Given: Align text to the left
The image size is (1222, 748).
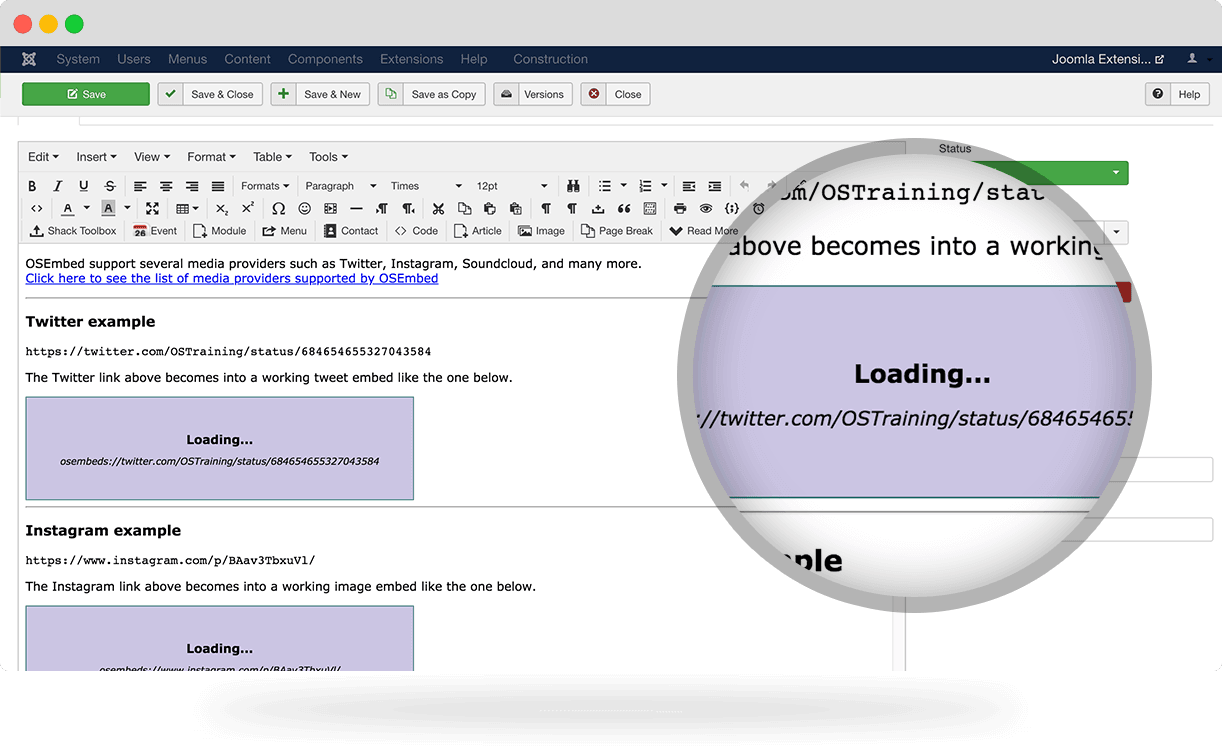Looking at the screenshot, I should (140, 186).
